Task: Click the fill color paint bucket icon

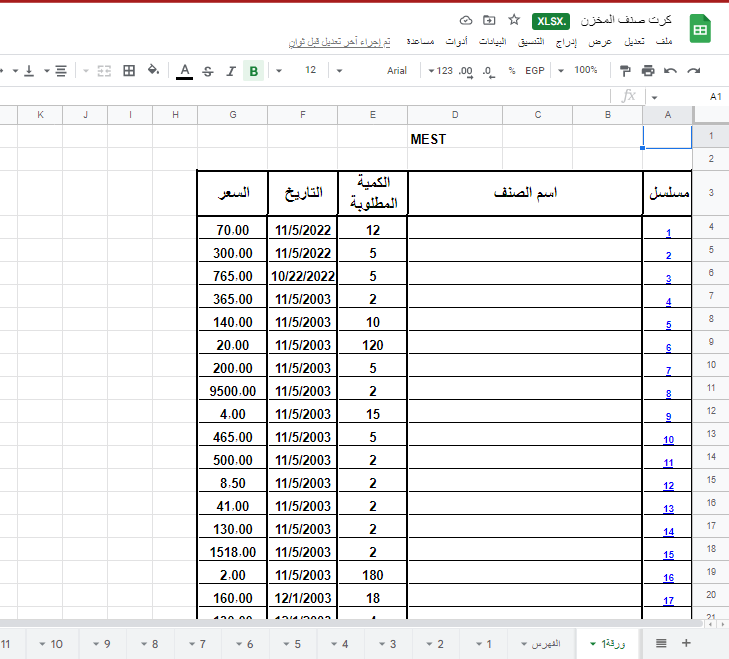Action: click(153, 71)
